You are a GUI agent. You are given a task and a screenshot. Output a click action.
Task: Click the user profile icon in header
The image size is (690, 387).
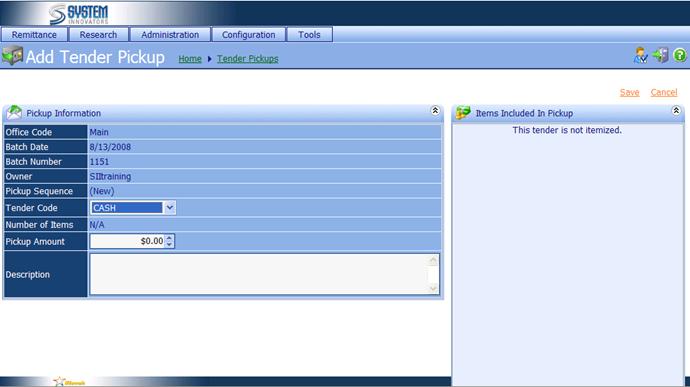click(x=640, y=55)
